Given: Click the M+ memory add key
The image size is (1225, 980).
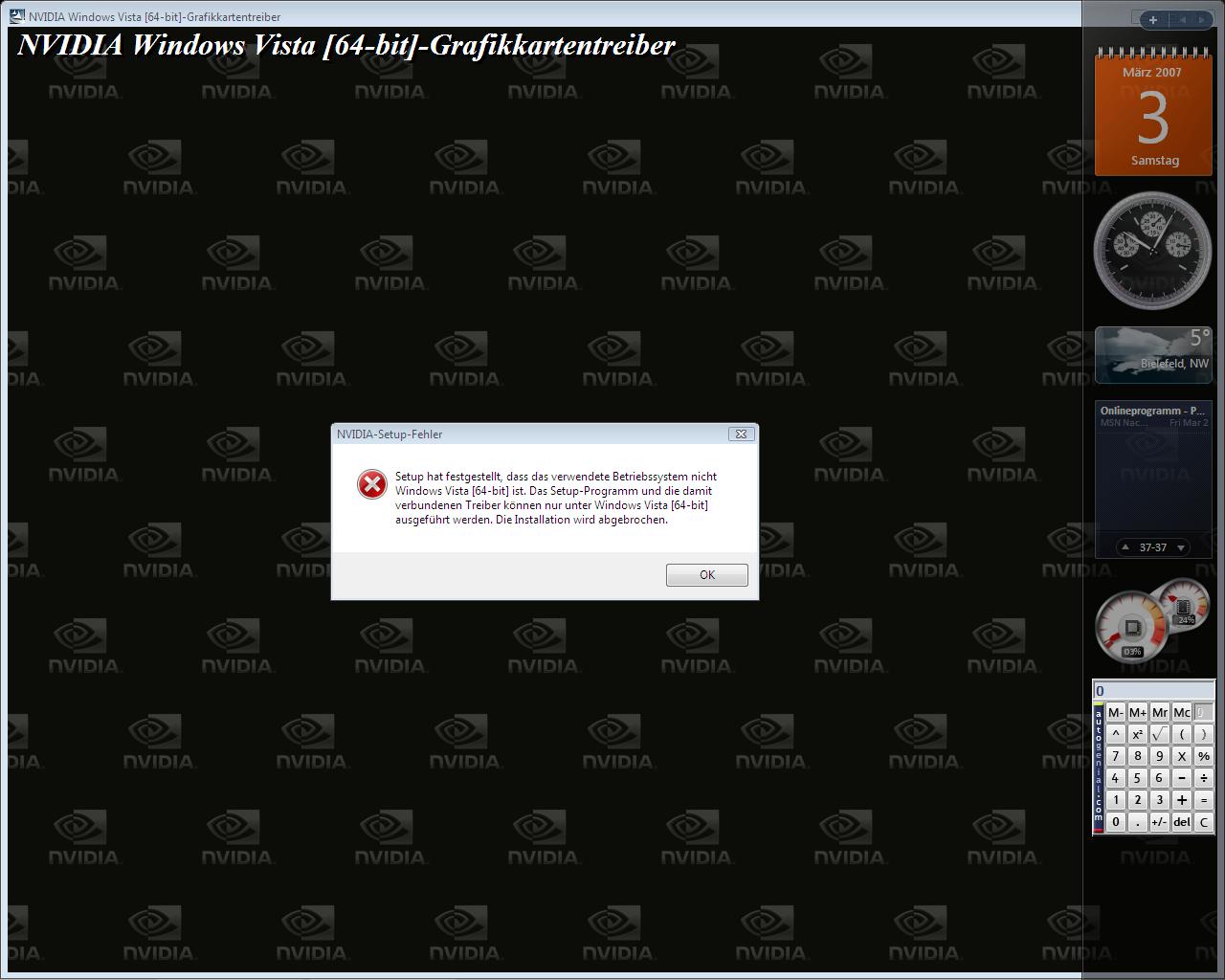Looking at the screenshot, I should click(1138, 712).
